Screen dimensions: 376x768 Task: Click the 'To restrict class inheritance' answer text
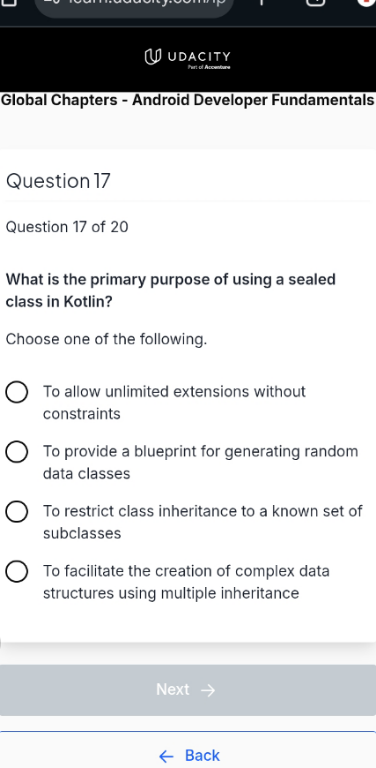(203, 522)
